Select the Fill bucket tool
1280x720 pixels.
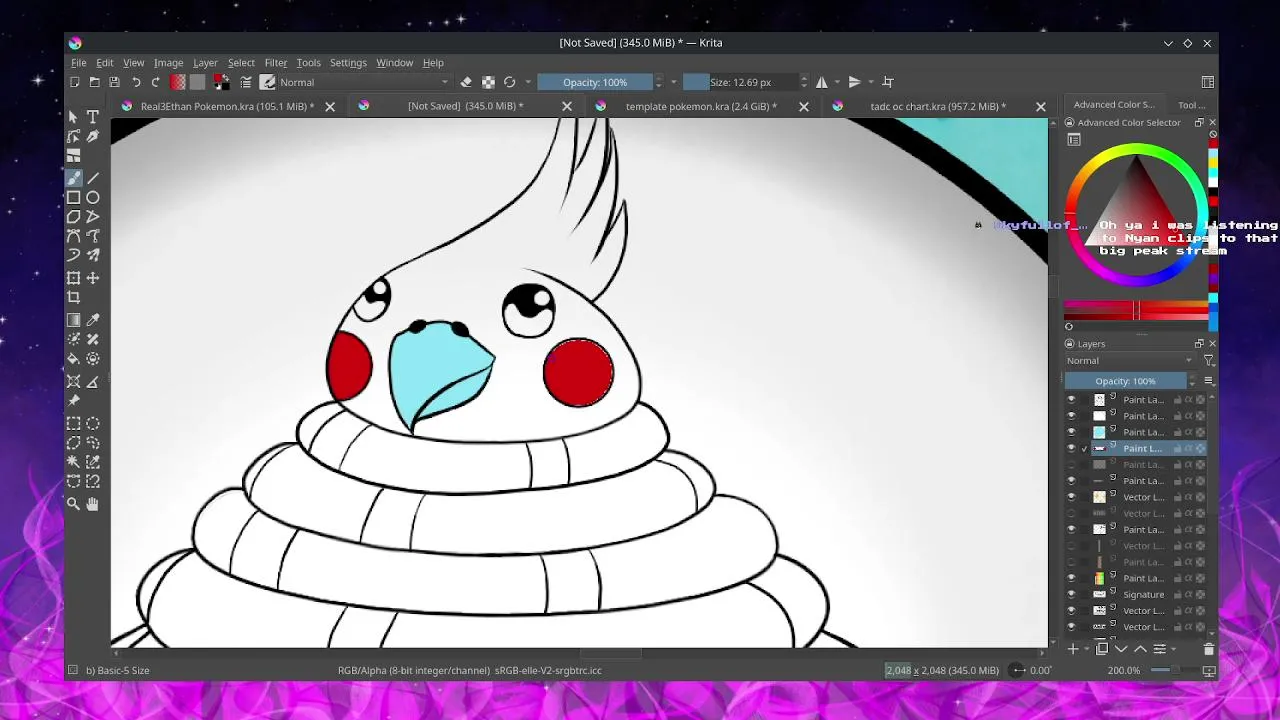[x=73, y=359]
